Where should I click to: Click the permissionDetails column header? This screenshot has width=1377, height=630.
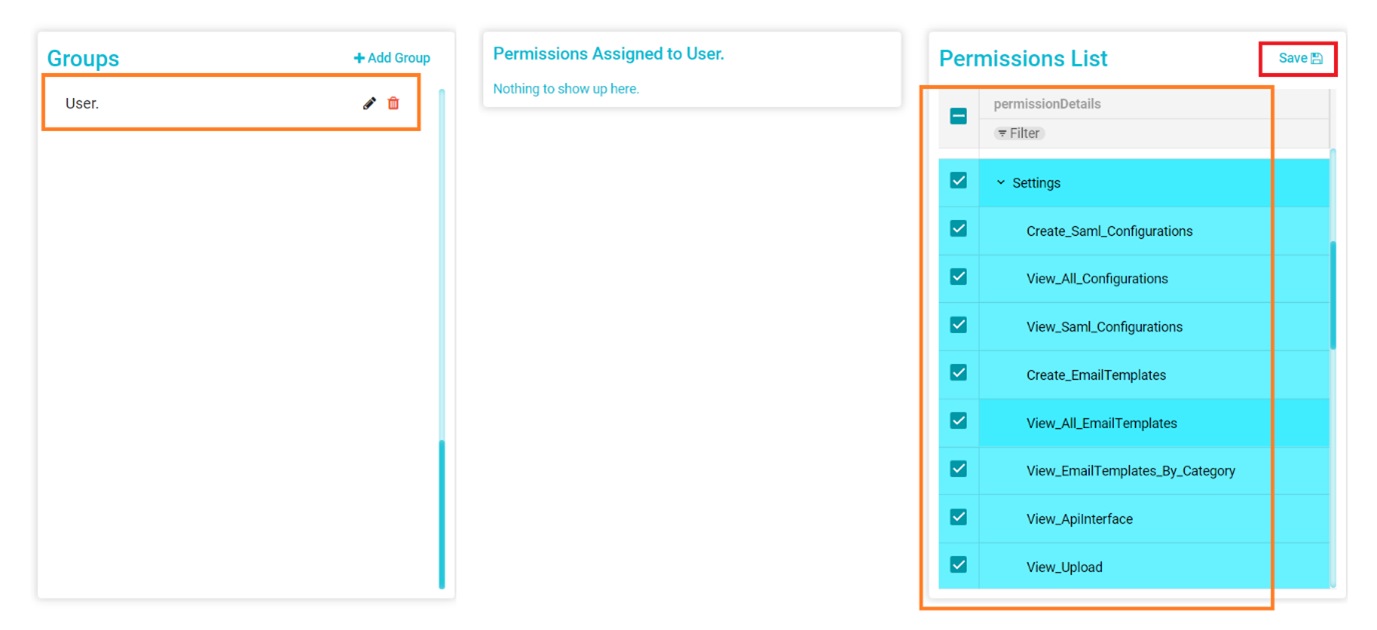coord(1046,104)
